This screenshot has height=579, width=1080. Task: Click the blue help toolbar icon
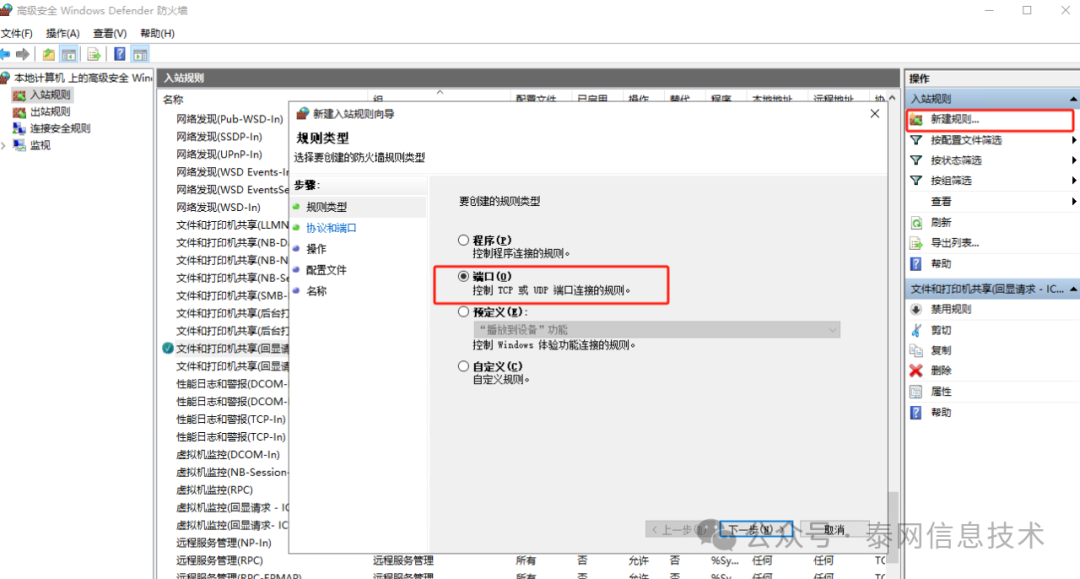point(120,54)
